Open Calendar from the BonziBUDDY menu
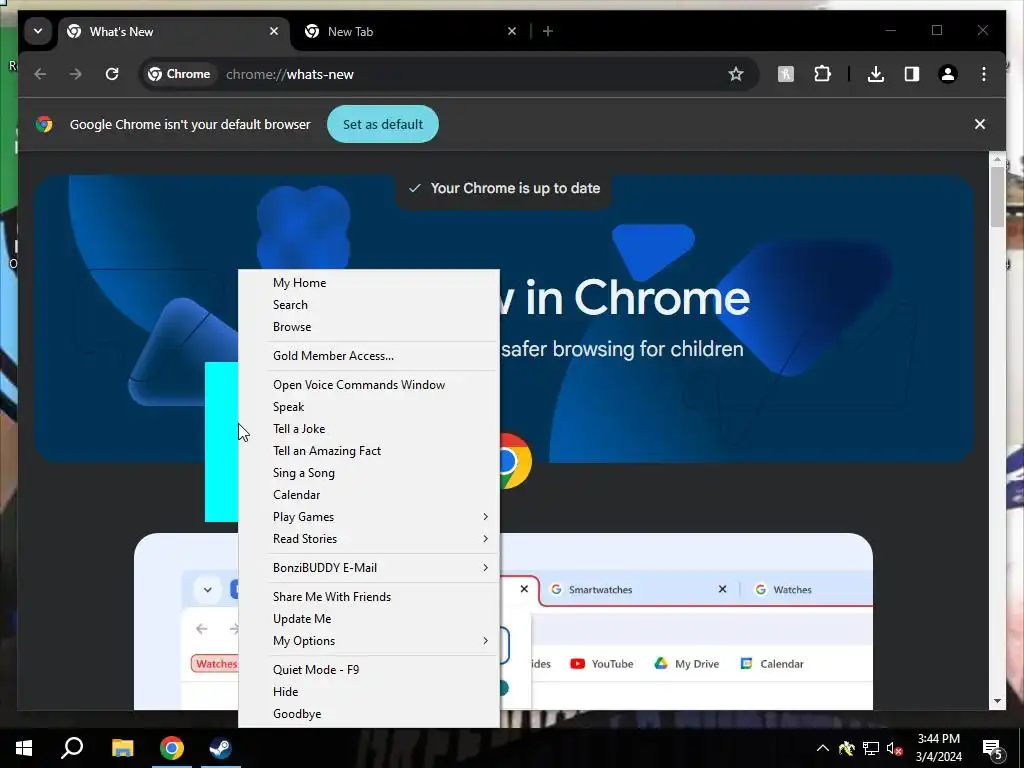This screenshot has width=1024, height=768. pos(369,495)
